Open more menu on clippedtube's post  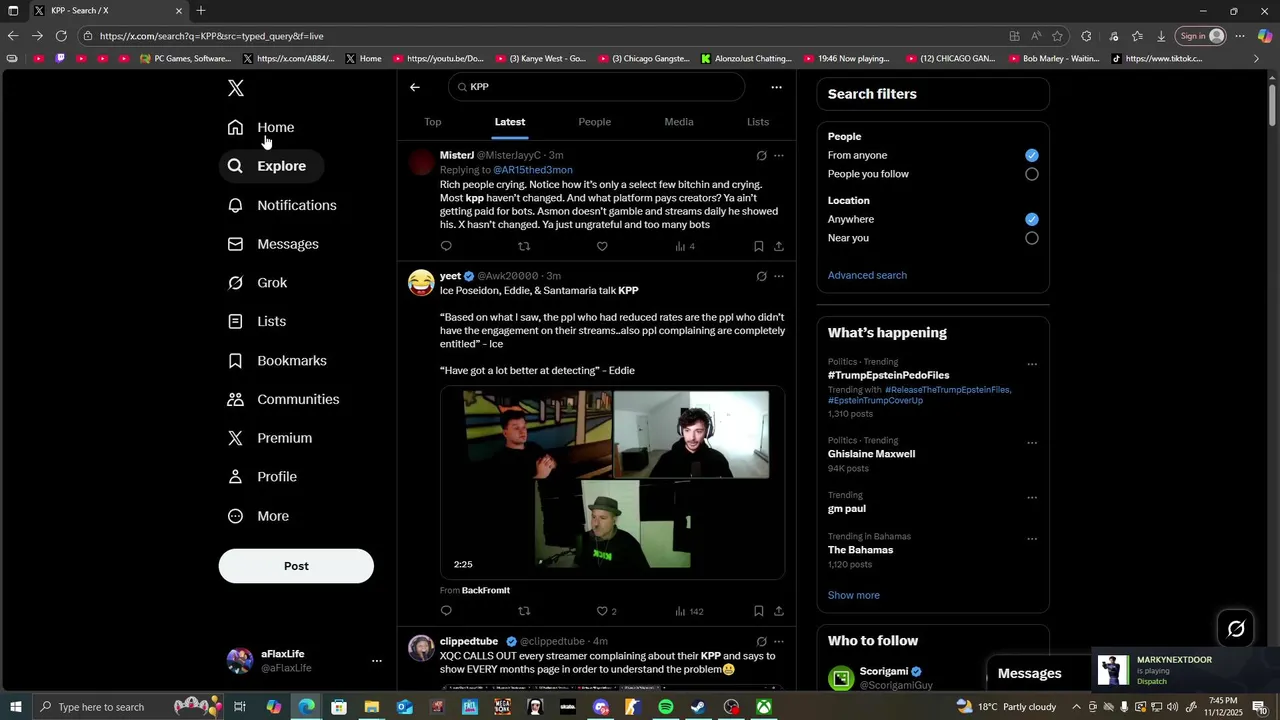point(779,641)
